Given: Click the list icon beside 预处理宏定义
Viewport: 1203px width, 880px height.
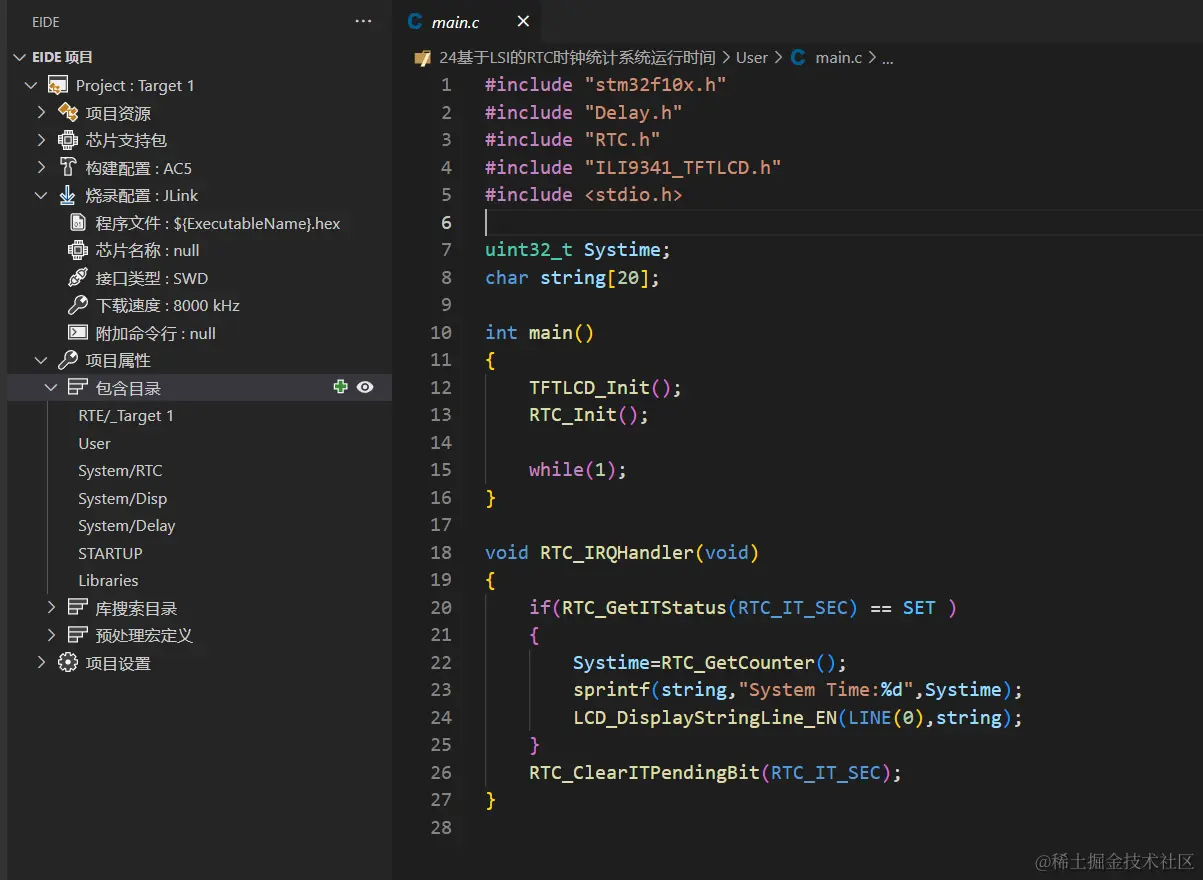Looking at the screenshot, I should pyautogui.click(x=77, y=636).
